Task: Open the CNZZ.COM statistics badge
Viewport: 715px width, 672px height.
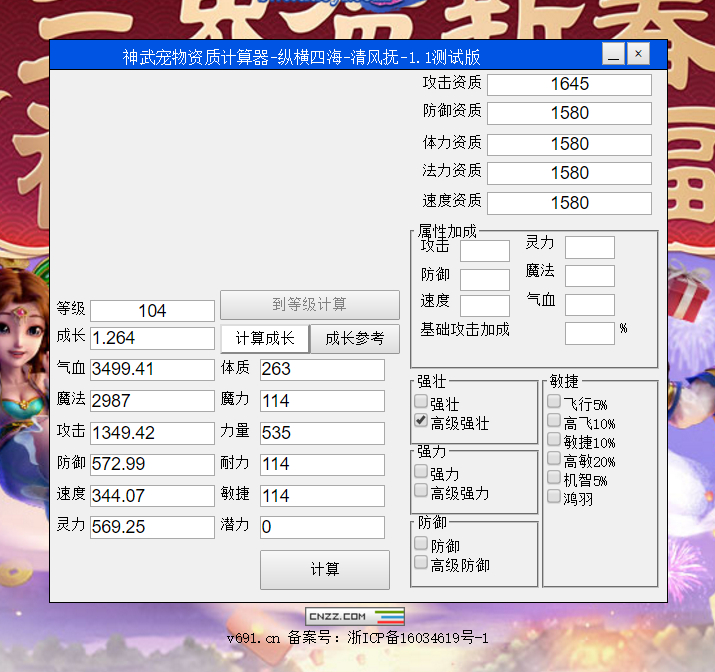Action: pyautogui.click(x=355, y=616)
